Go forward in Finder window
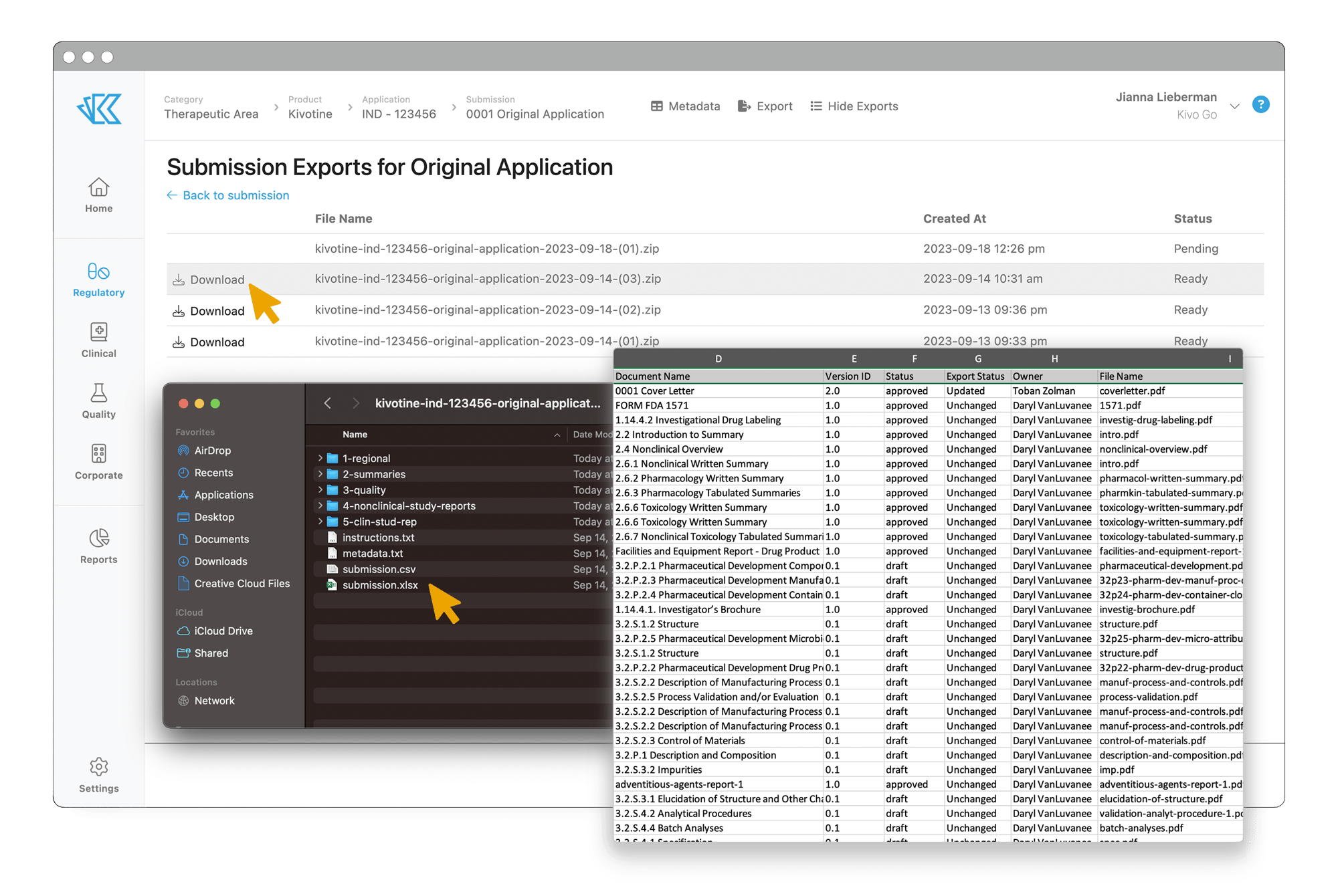Screen dimensions: 1338x896 356,403
